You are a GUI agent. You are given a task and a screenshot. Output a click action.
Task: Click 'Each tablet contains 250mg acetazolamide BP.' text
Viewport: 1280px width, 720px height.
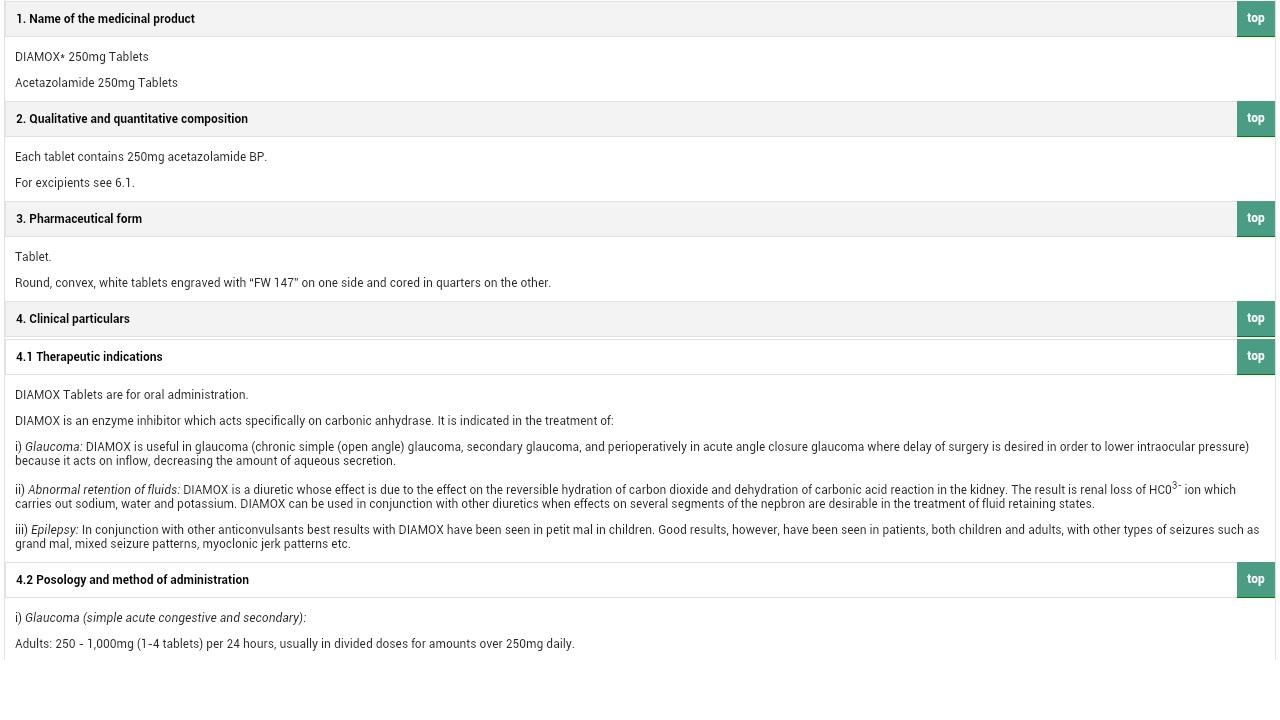pos(141,157)
